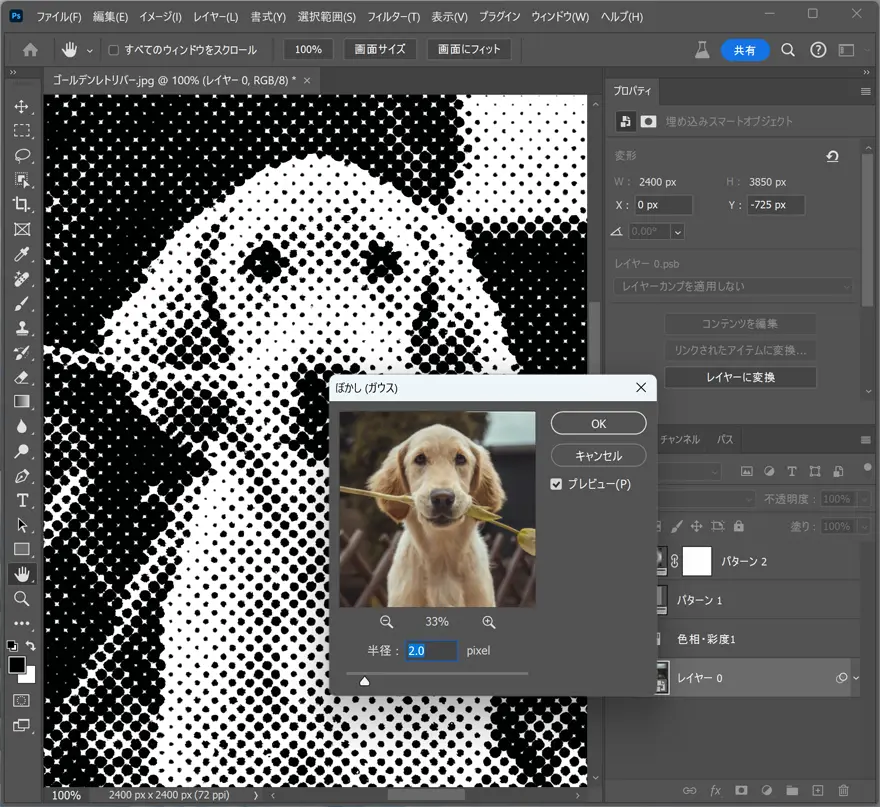The height and width of the screenshot is (807, 880).
Task: Expand the collapsed toolbar double-arrow
Action: 12,72
